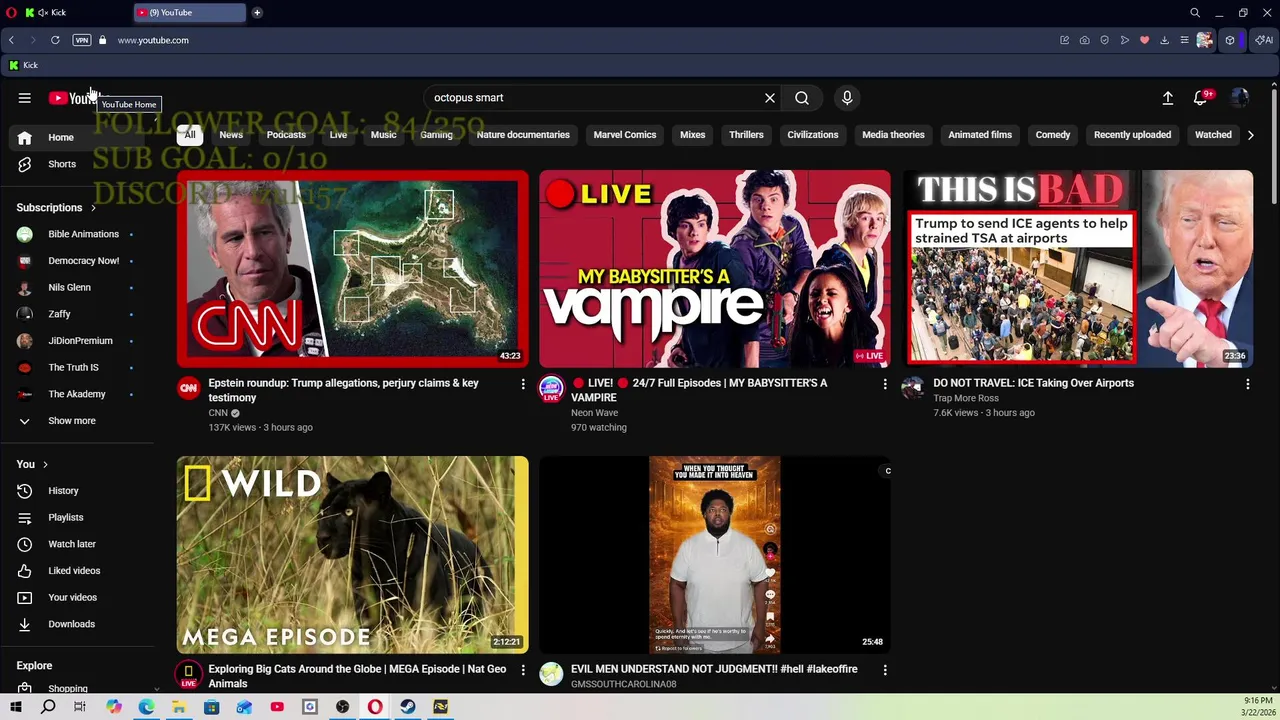Select the Civilizations chip

point(813,135)
